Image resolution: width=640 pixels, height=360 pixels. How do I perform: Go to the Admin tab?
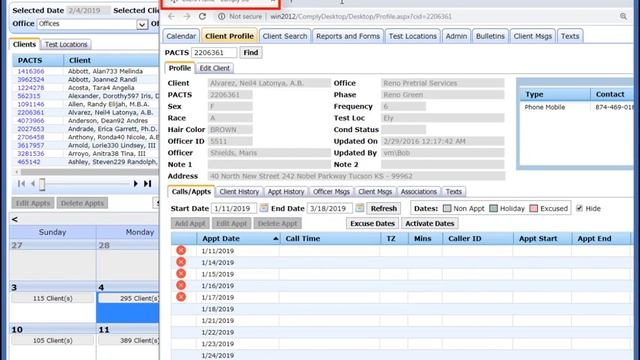point(456,36)
